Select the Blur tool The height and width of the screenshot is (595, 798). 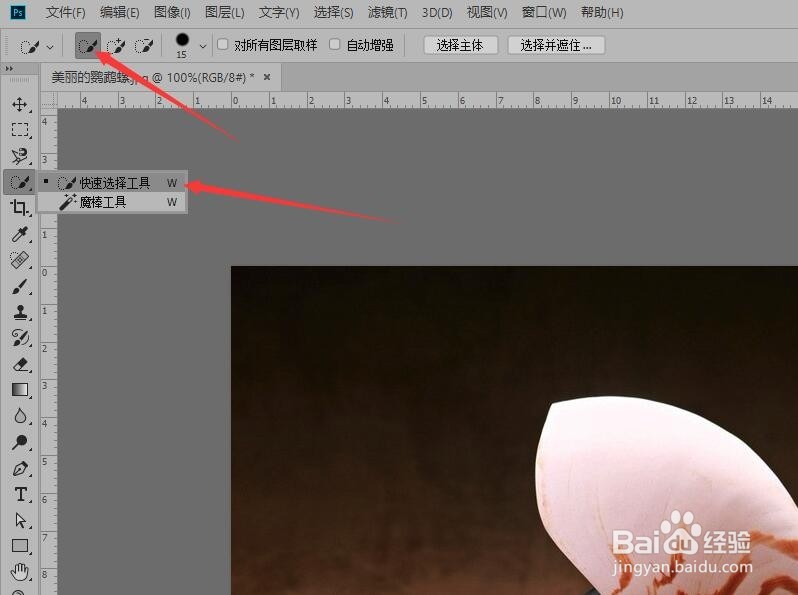(20, 416)
